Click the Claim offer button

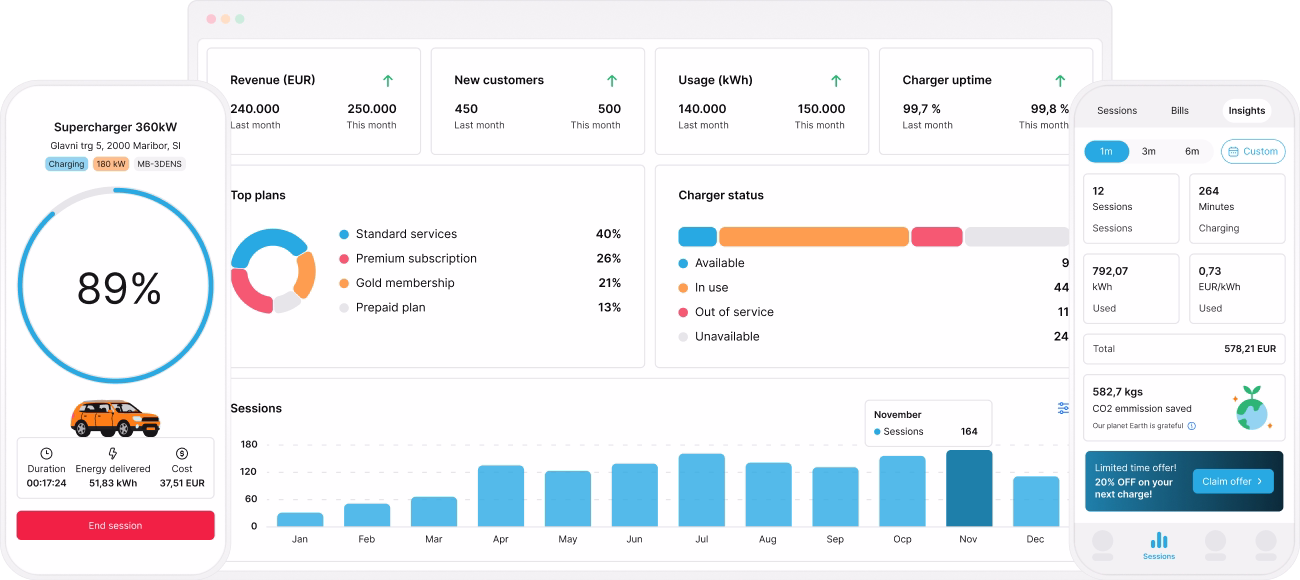(x=1233, y=481)
